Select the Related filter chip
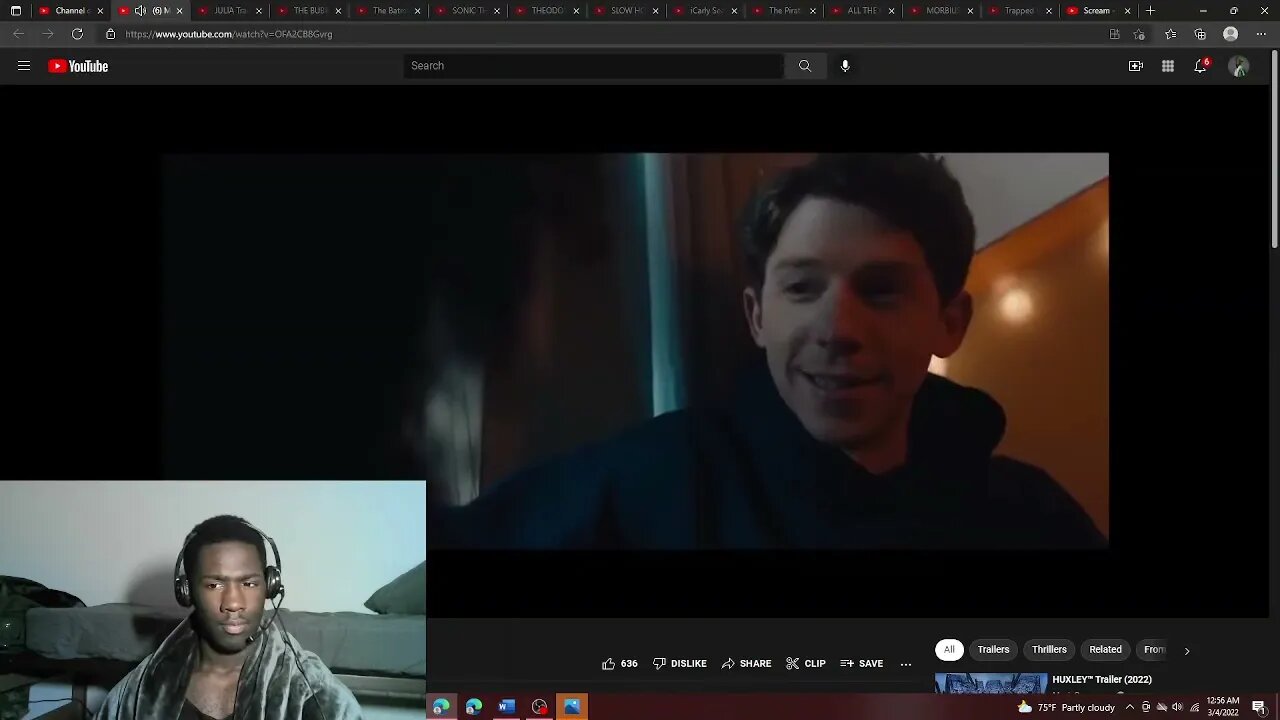 (x=1105, y=650)
